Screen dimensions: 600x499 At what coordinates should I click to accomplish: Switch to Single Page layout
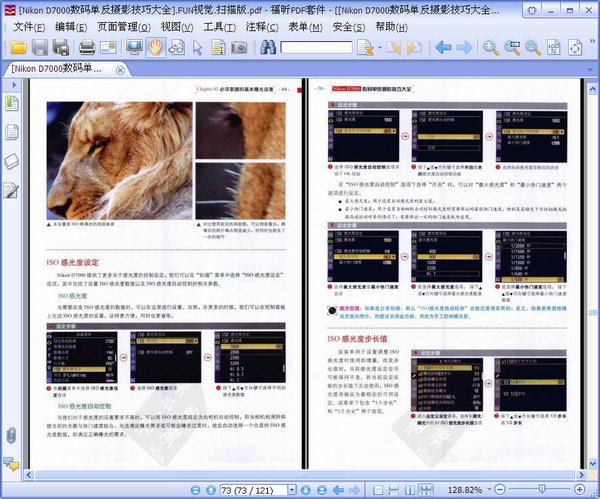[x=378, y=490]
